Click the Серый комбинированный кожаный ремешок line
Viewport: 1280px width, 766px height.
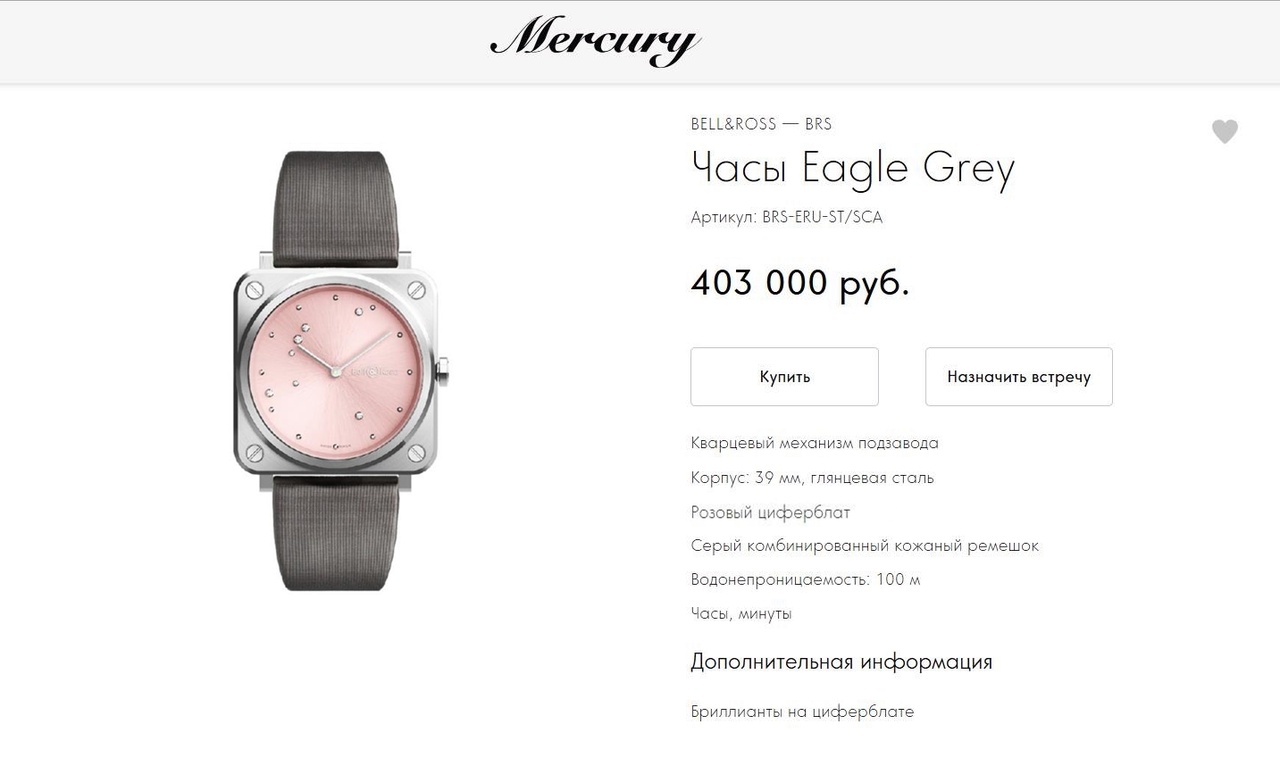click(x=865, y=546)
